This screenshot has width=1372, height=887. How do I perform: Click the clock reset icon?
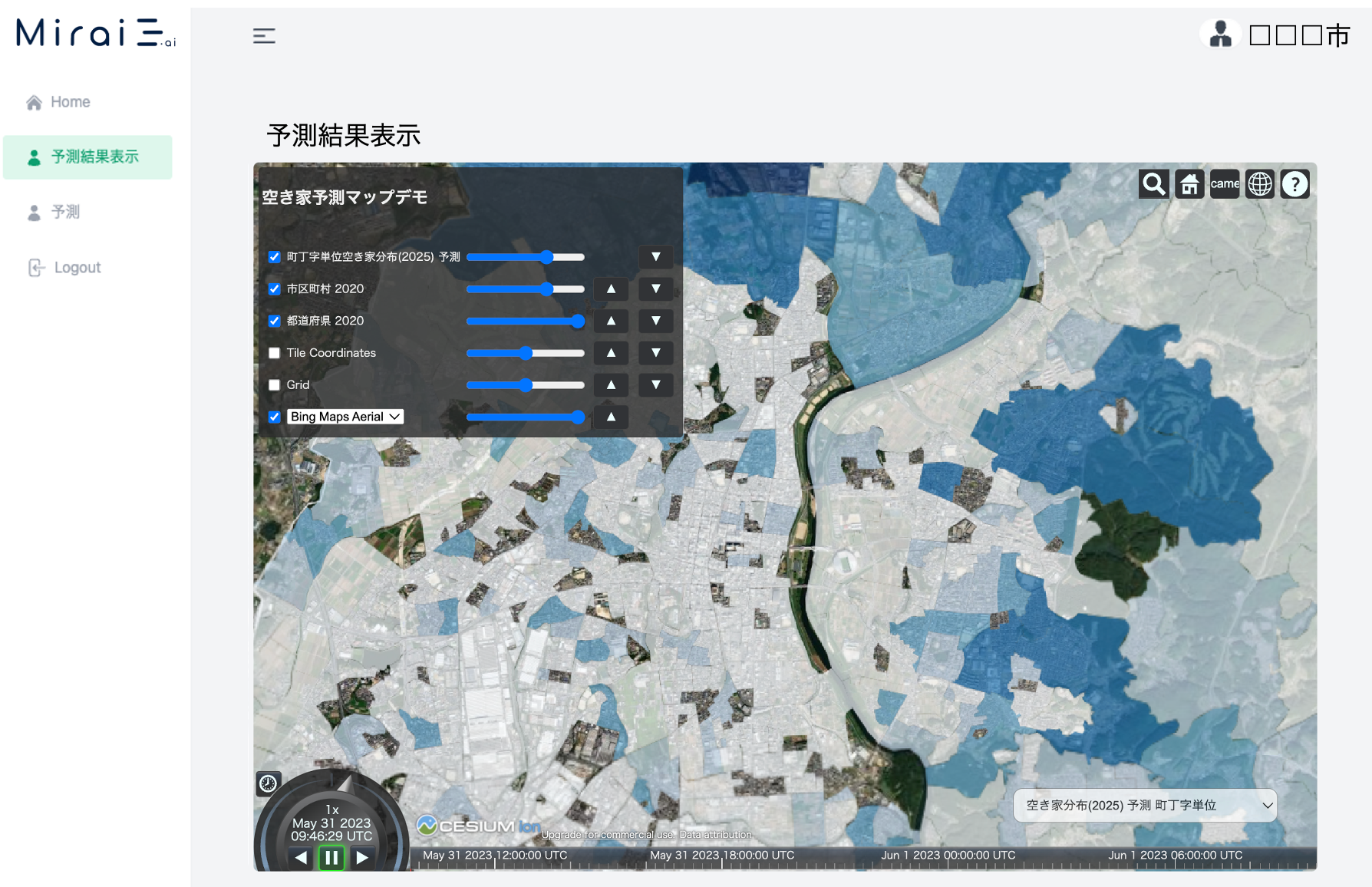click(x=268, y=783)
